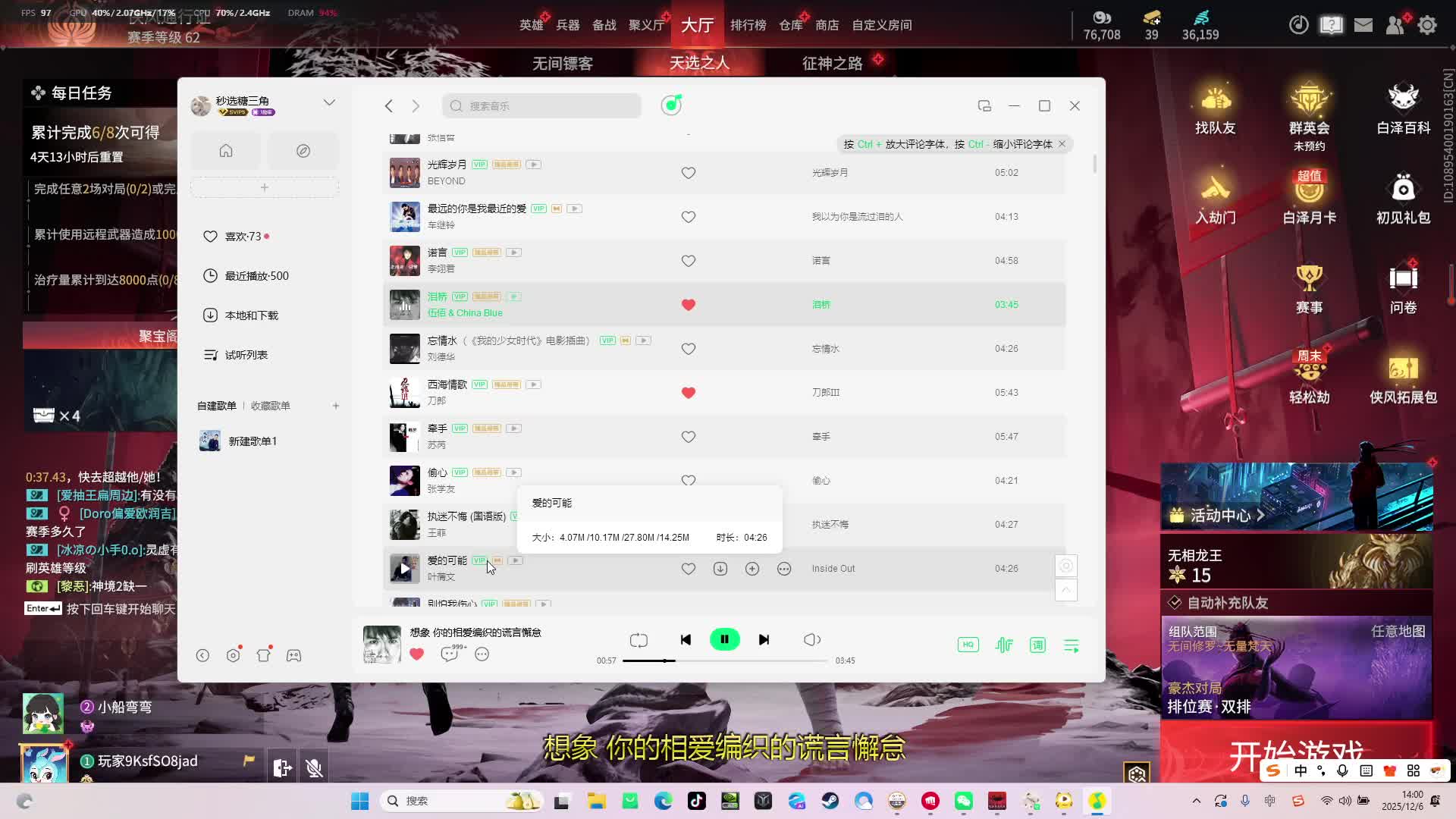1456x819 pixels.
Task: Click the download icon for 爱的可能
Action: 720,569
